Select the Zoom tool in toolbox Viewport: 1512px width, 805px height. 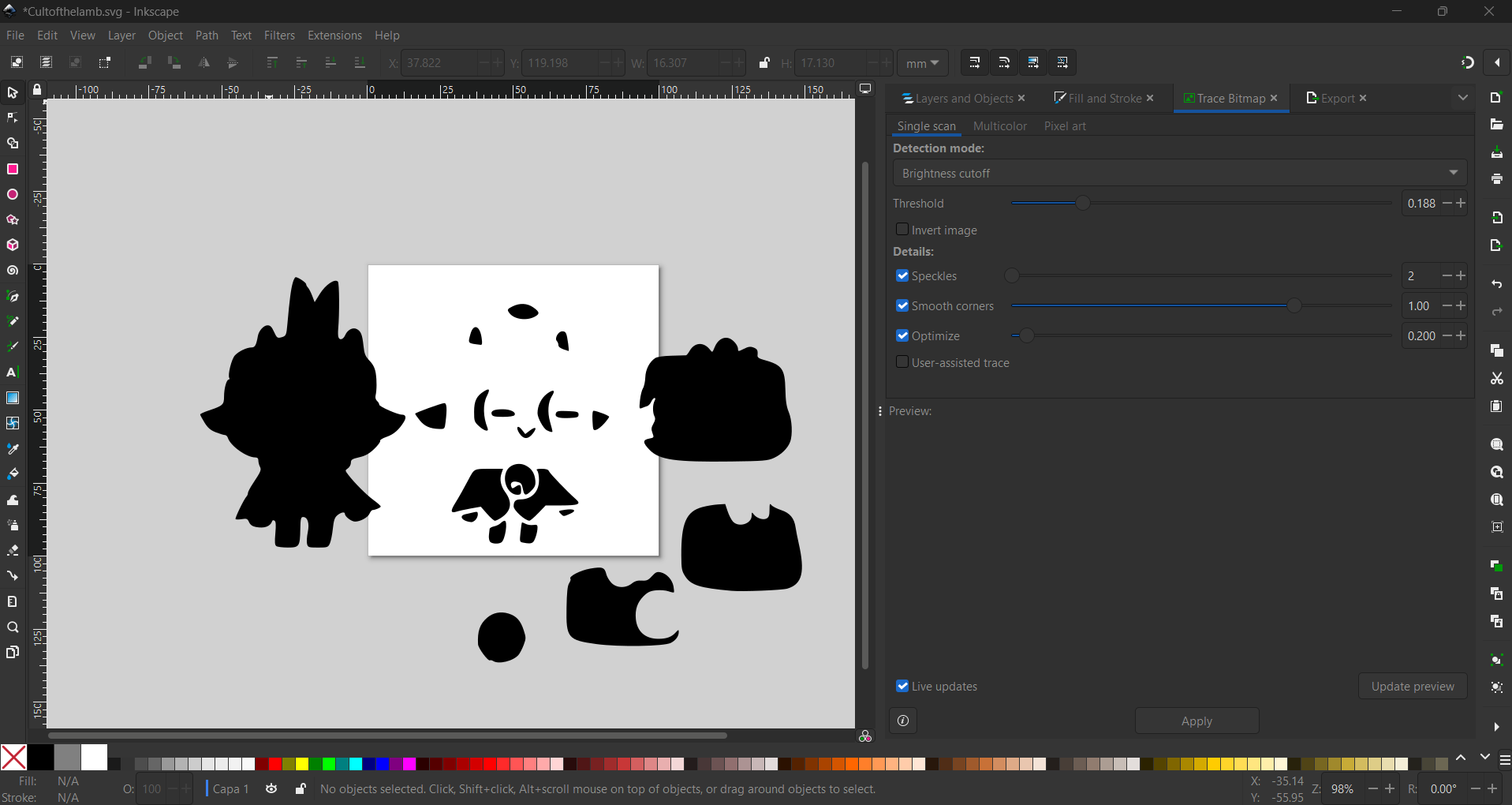click(x=13, y=627)
